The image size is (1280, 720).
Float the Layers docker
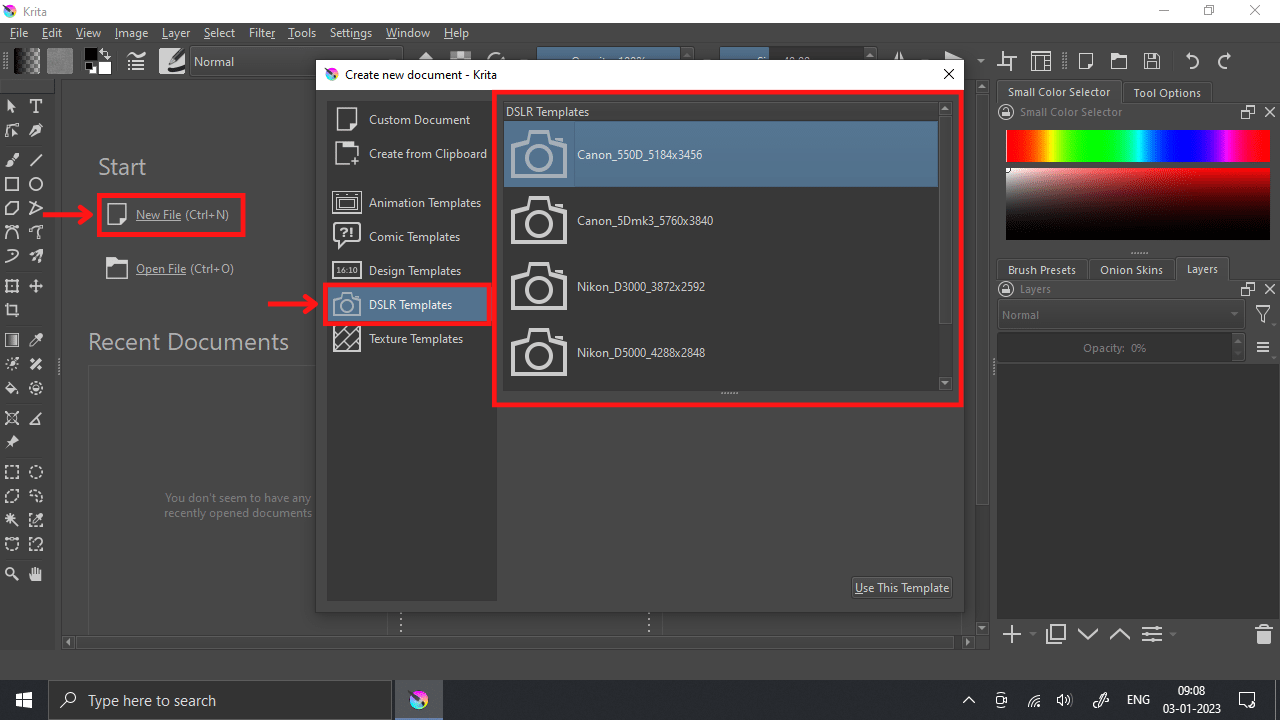(x=1248, y=289)
